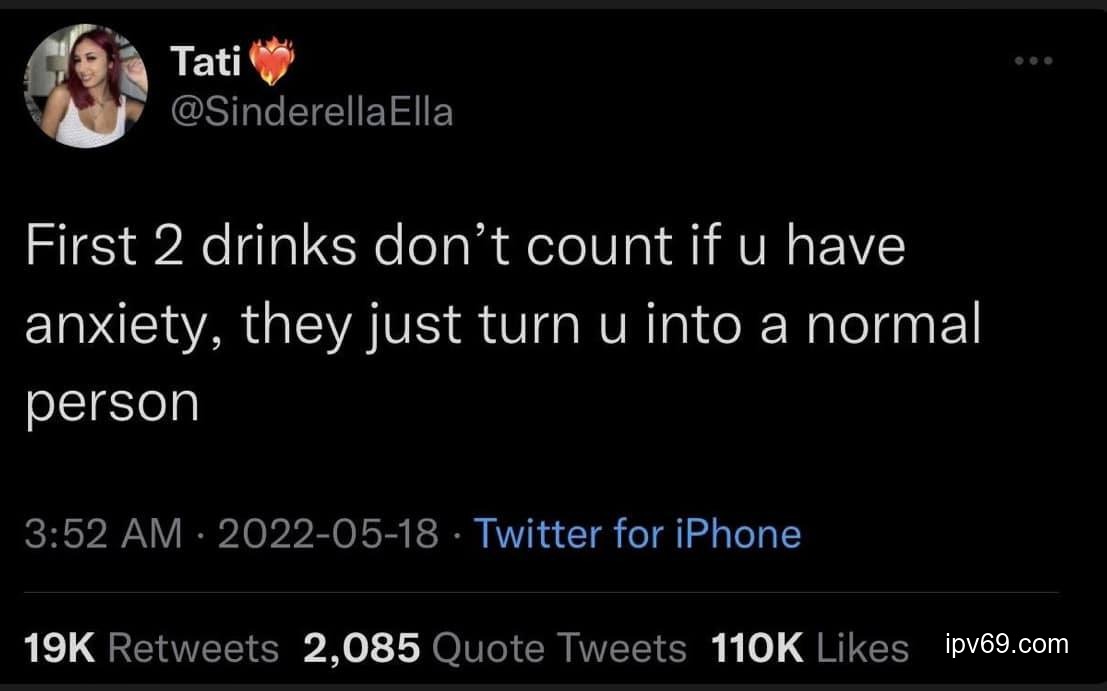
Task: Click the word "person" in the tweet
Action: pyautogui.click(x=112, y=402)
